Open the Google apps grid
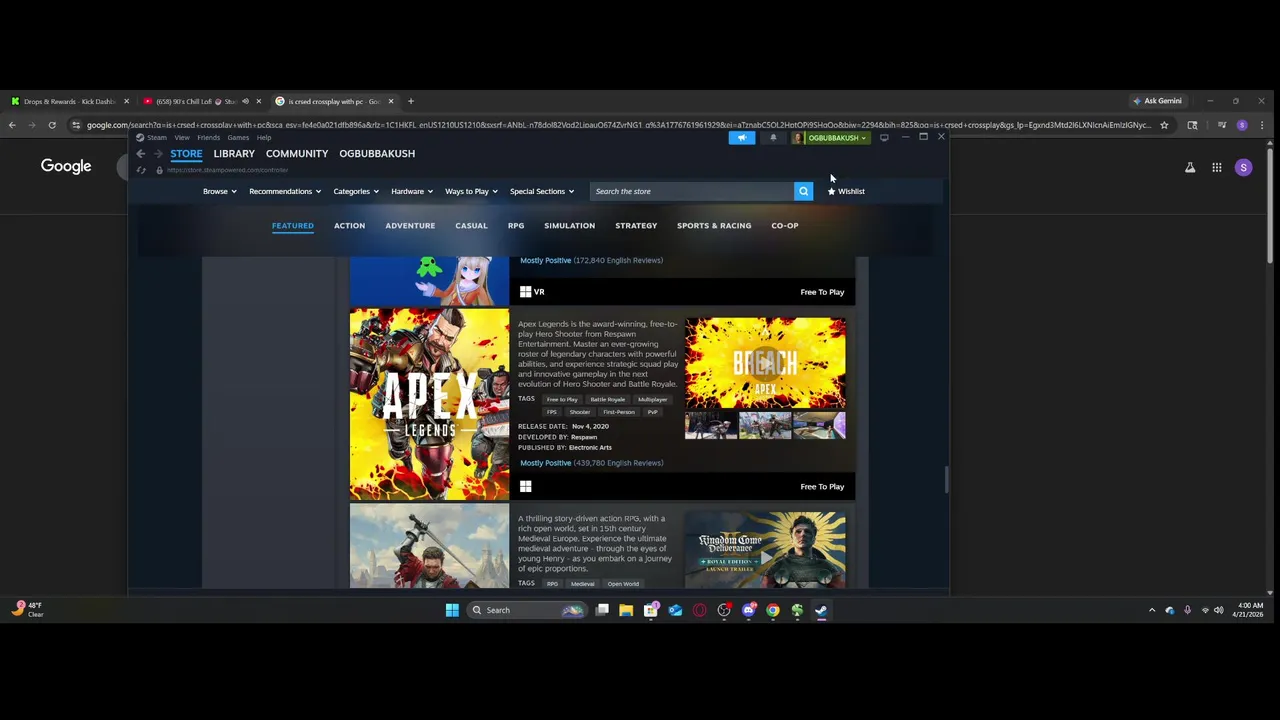 tap(1217, 168)
